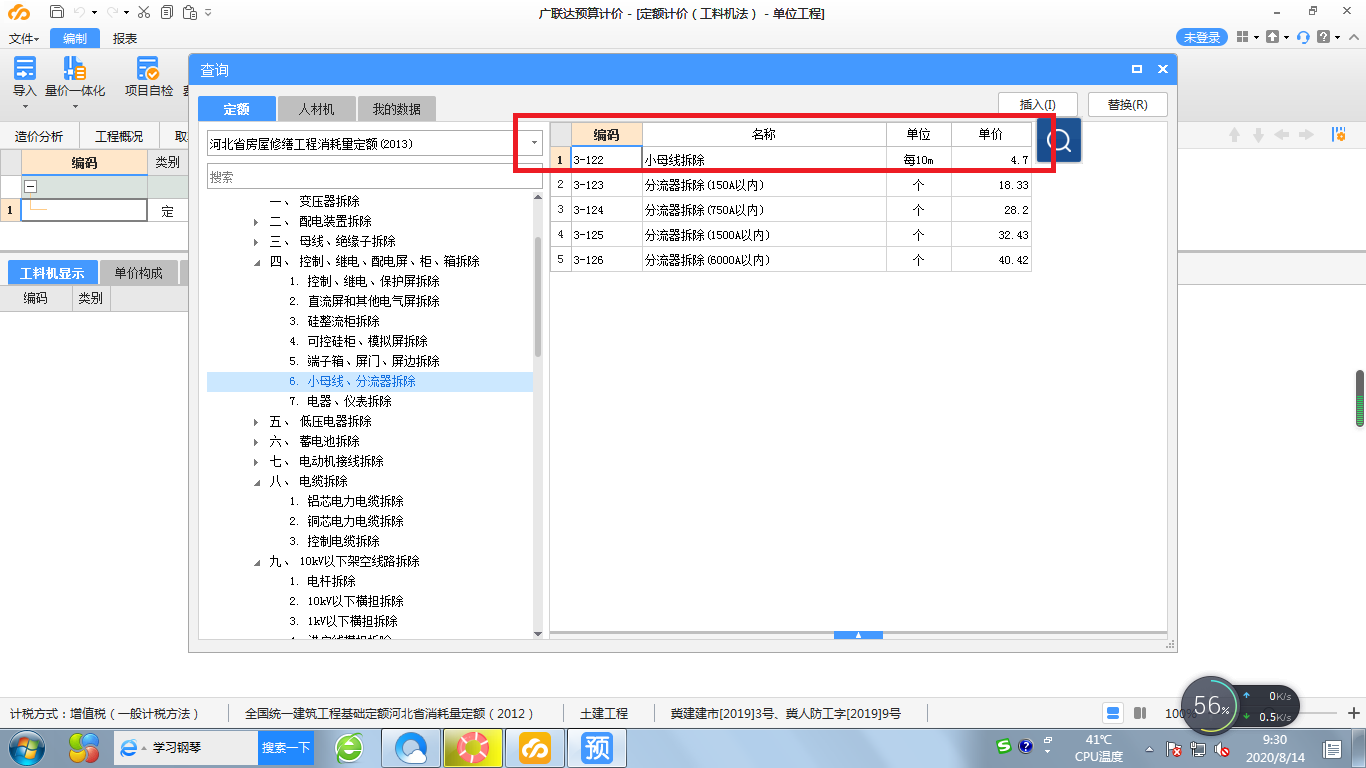Click the 搜索一下 button in the taskbar
The height and width of the screenshot is (768, 1366).
pos(286,747)
